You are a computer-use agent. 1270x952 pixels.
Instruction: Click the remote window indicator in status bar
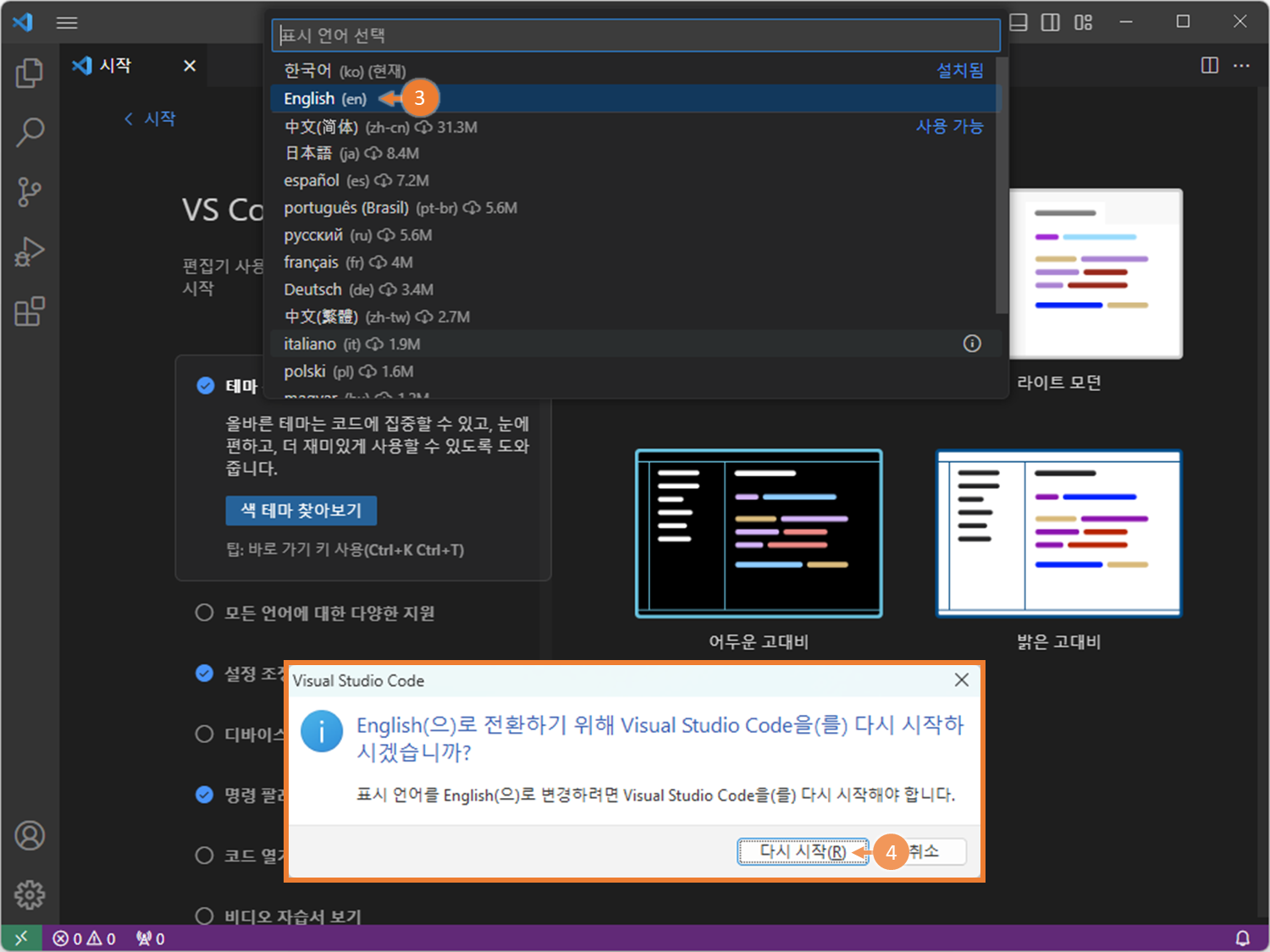pyautogui.click(x=21, y=938)
